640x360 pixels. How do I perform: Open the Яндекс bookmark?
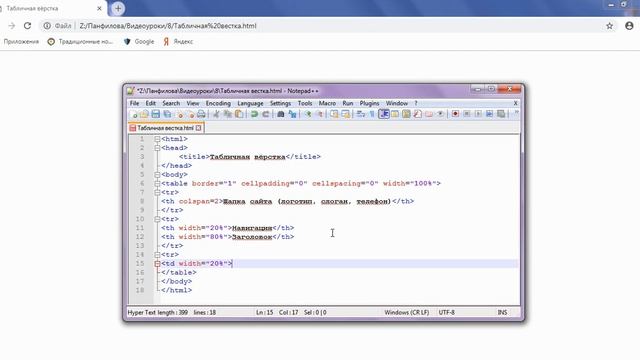pos(178,42)
